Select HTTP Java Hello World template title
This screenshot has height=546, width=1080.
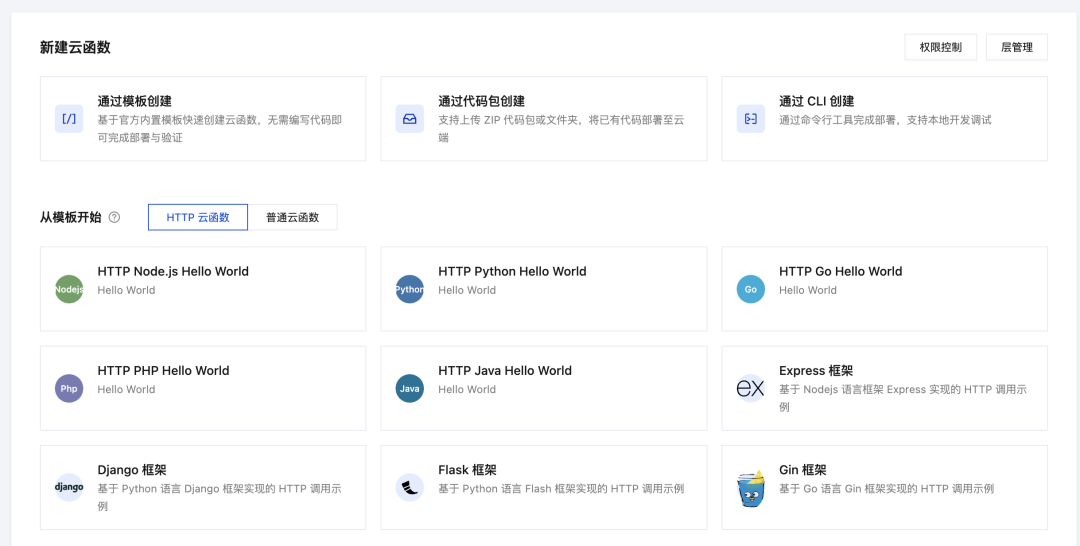pyautogui.click(x=505, y=370)
